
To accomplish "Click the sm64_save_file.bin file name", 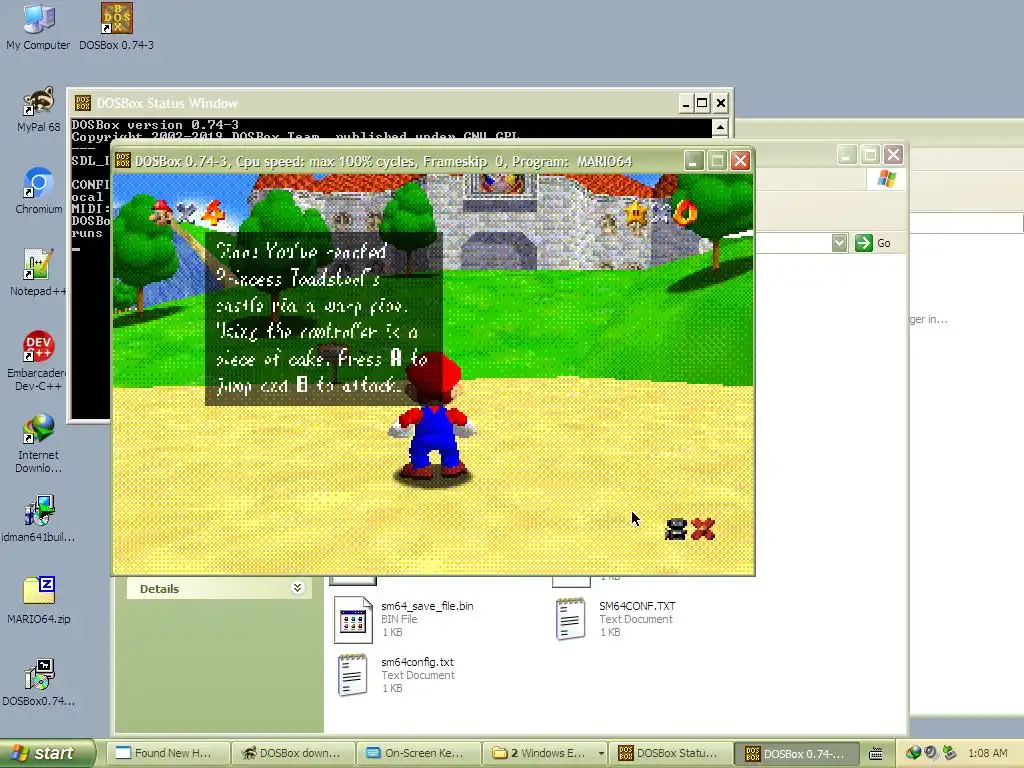I will pyautogui.click(x=427, y=606).
